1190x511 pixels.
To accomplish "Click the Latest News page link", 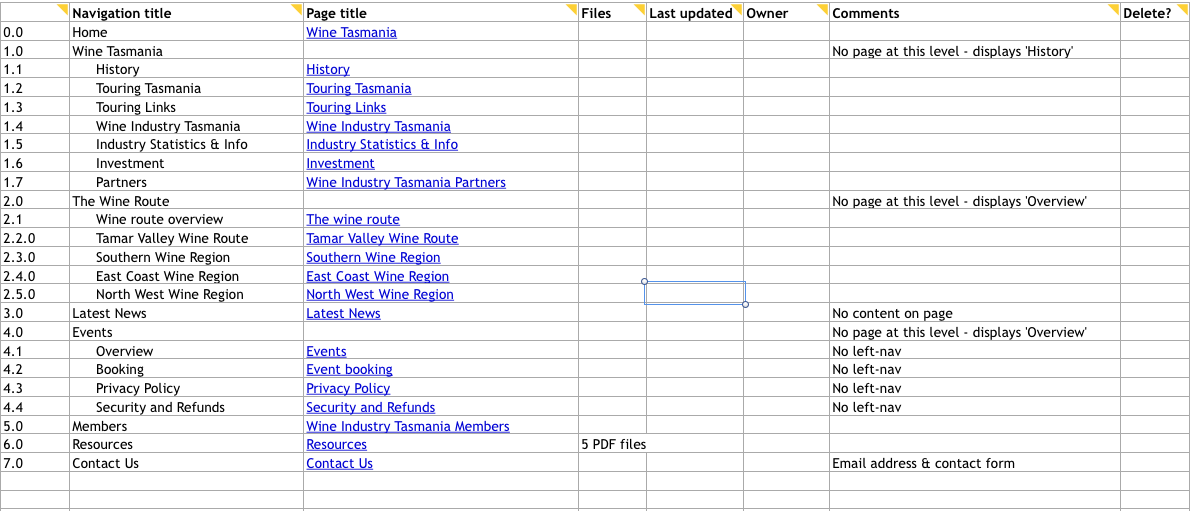I will coord(344,314).
